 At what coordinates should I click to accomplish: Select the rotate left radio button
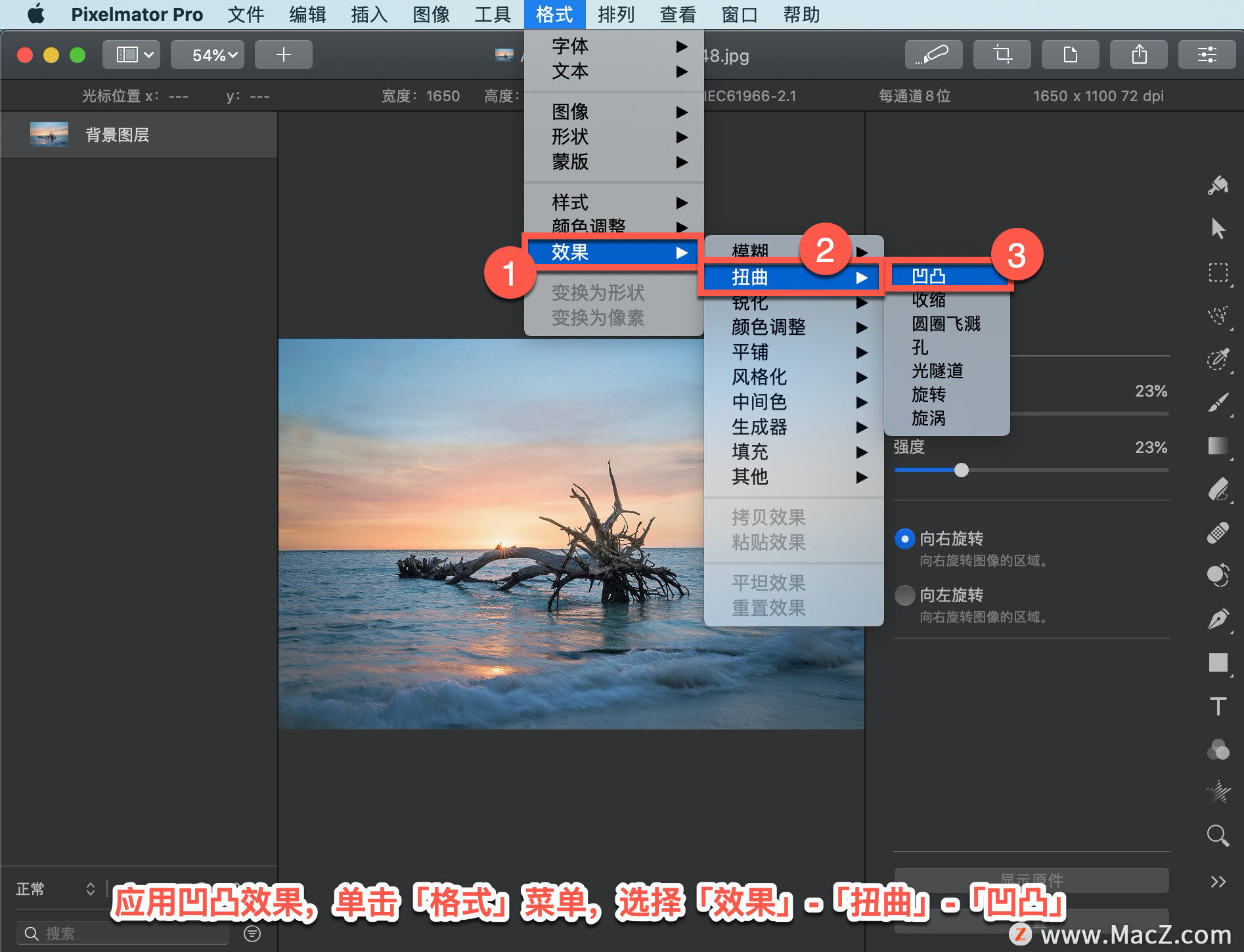click(x=905, y=595)
